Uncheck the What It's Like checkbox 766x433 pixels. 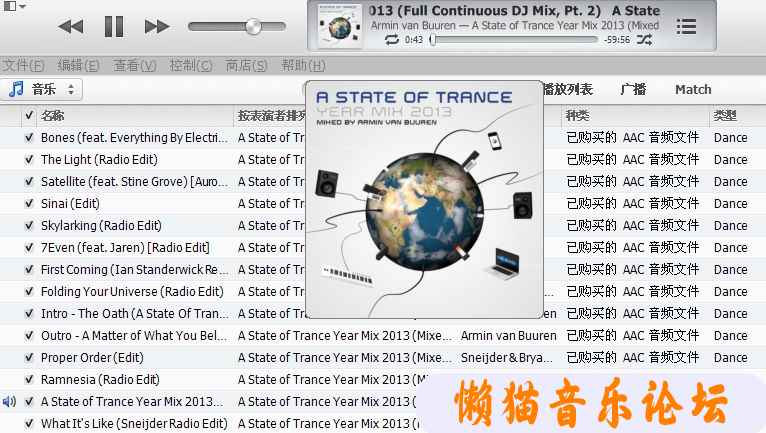(x=29, y=424)
